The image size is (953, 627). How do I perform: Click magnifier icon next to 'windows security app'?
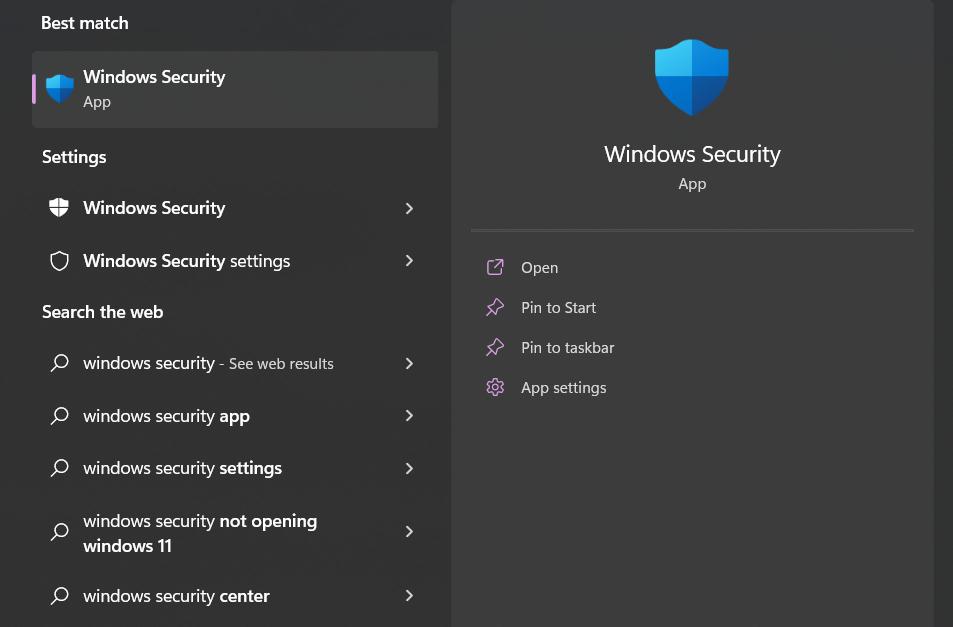pos(60,416)
